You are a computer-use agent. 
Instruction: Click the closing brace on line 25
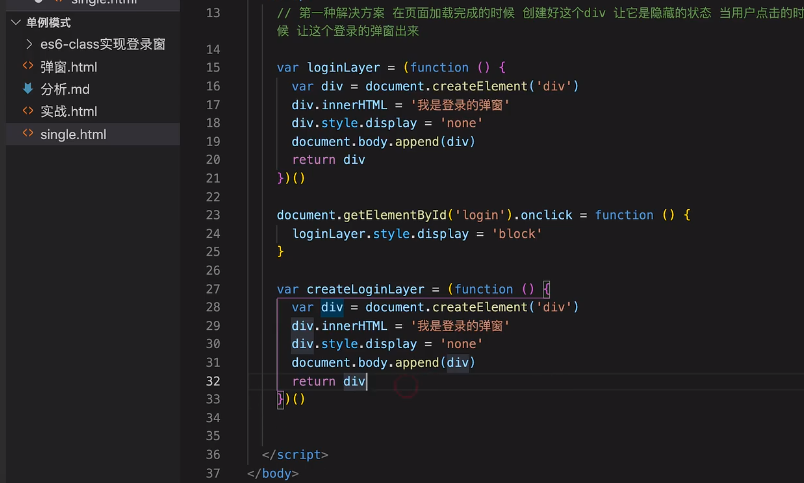(x=280, y=252)
